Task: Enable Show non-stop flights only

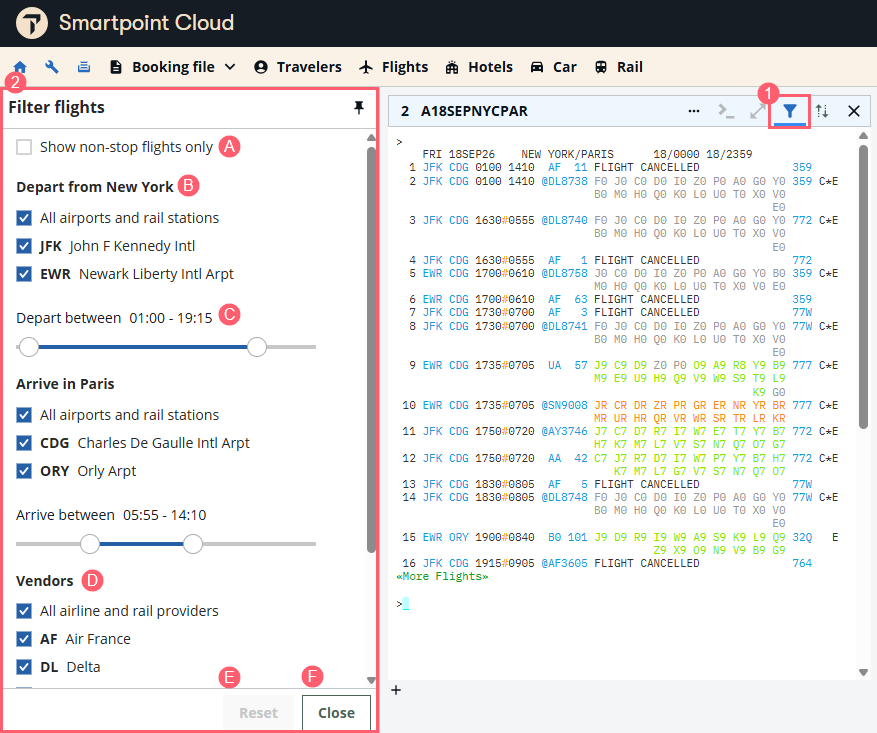Action: (x=24, y=147)
